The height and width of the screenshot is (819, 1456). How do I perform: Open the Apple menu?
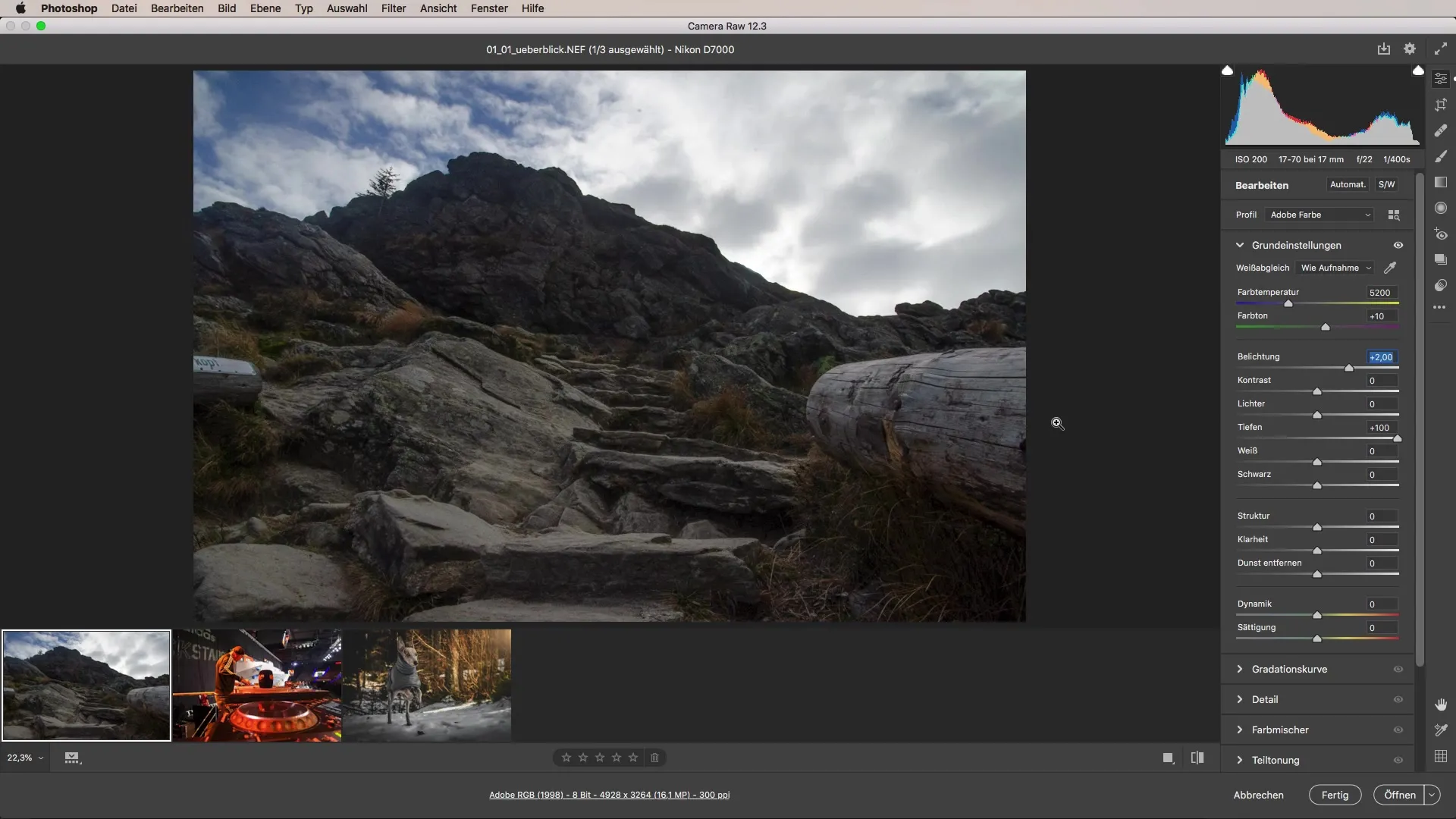[20, 8]
